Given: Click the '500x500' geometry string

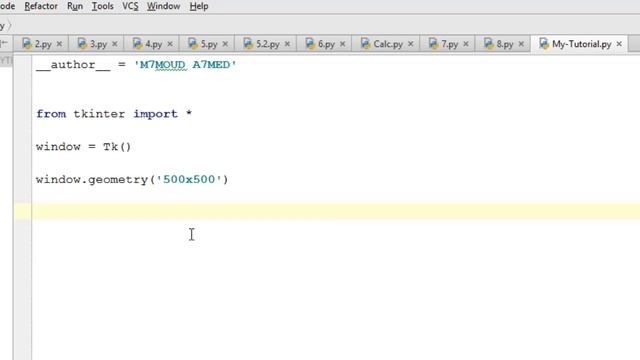Looking at the screenshot, I should click(189, 179).
